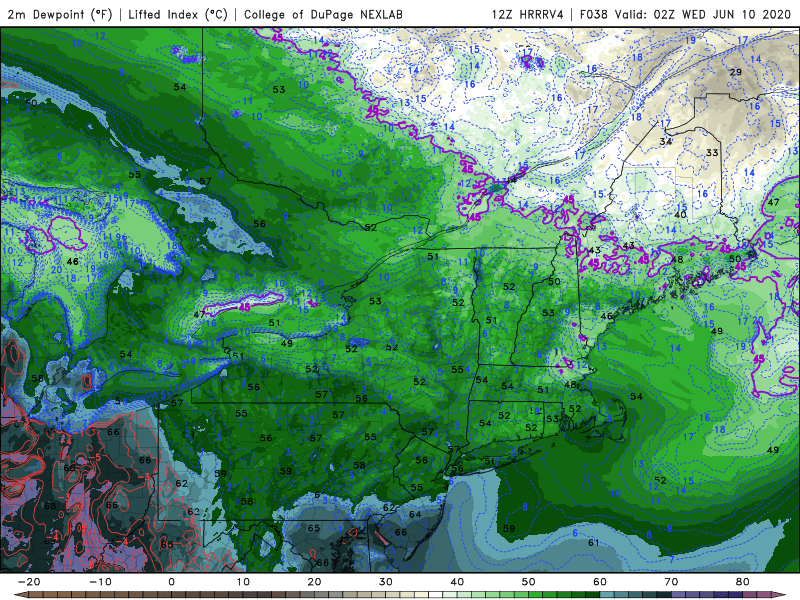Click the 70 label on the color scale

point(671,582)
